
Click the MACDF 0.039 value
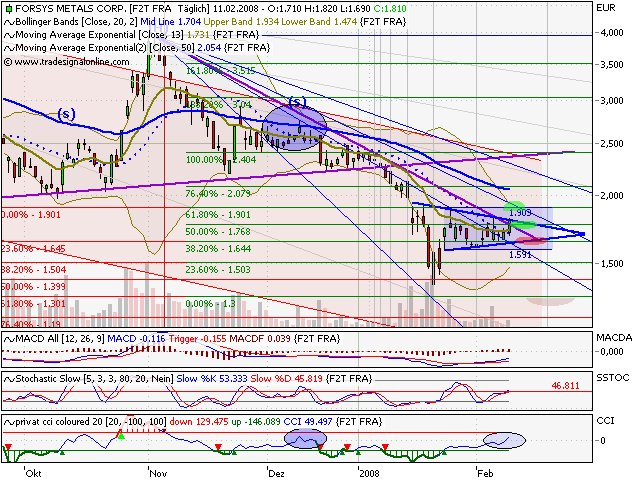(x=260, y=339)
